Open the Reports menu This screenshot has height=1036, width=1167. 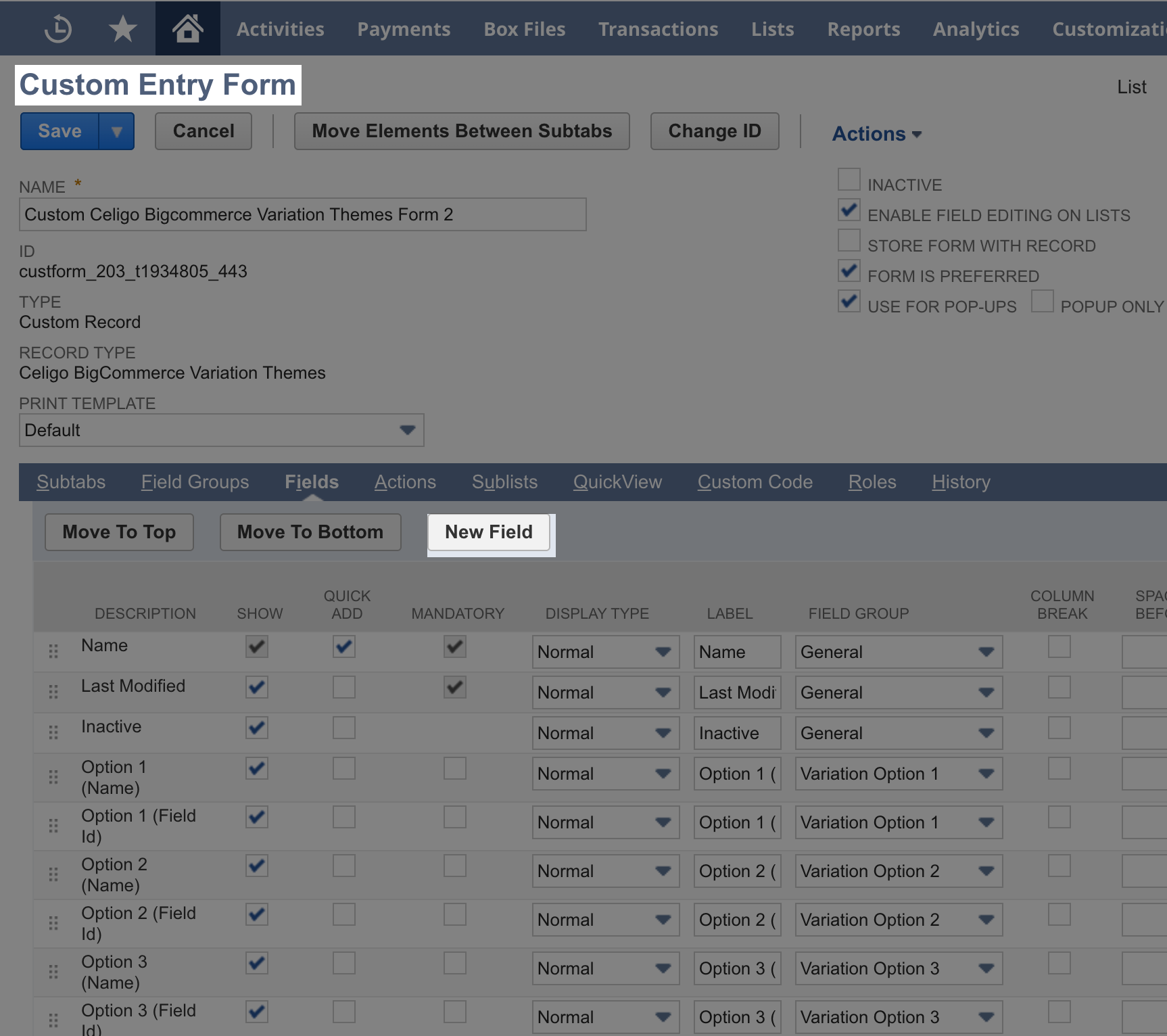(864, 29)
